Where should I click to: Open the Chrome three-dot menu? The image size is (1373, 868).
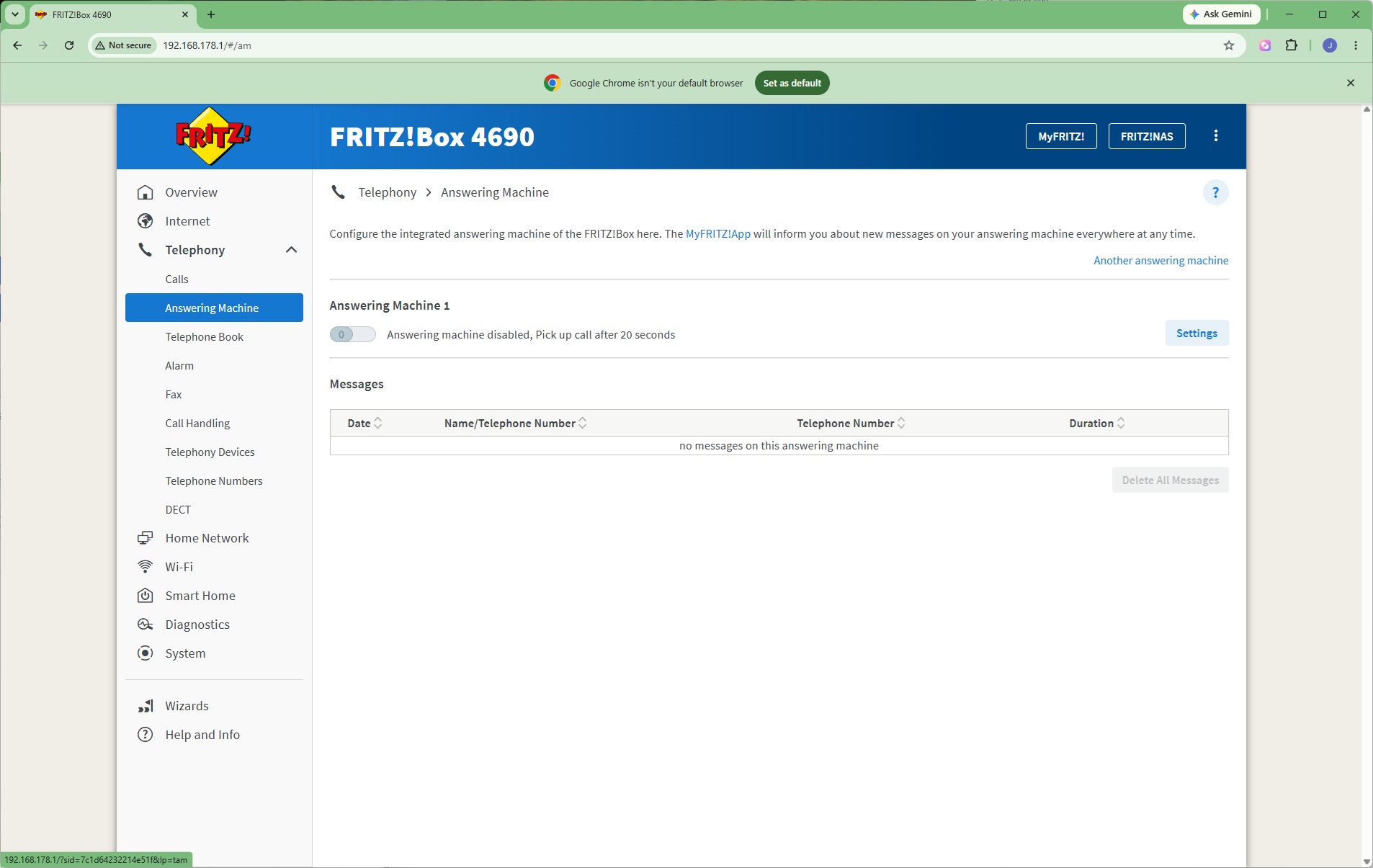(1356, 45)
